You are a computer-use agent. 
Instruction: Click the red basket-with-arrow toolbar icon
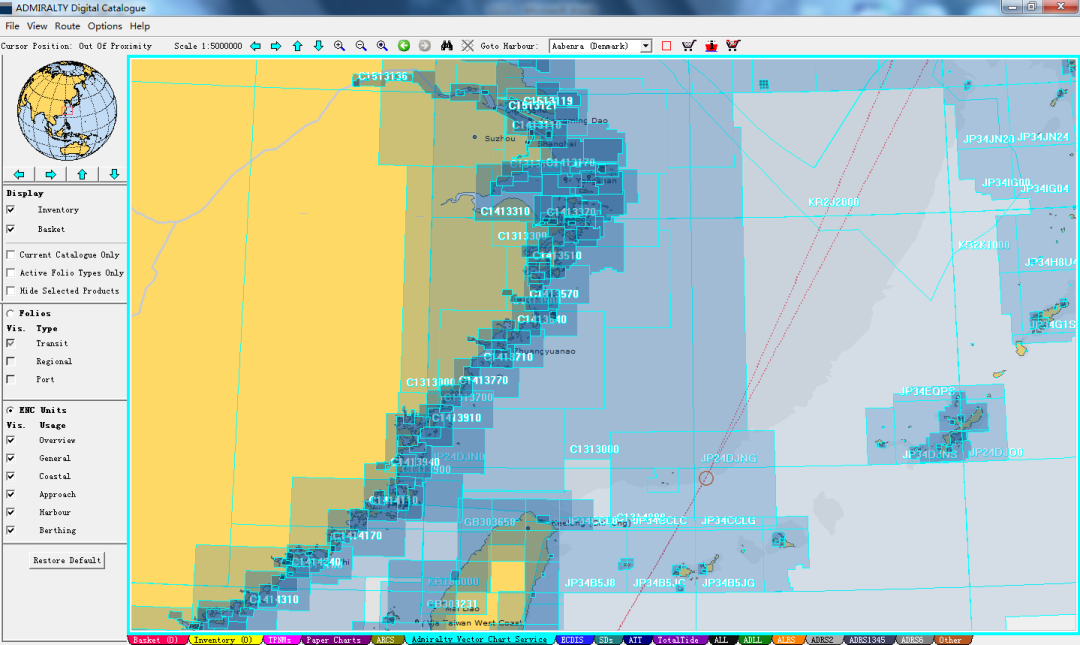711,46
